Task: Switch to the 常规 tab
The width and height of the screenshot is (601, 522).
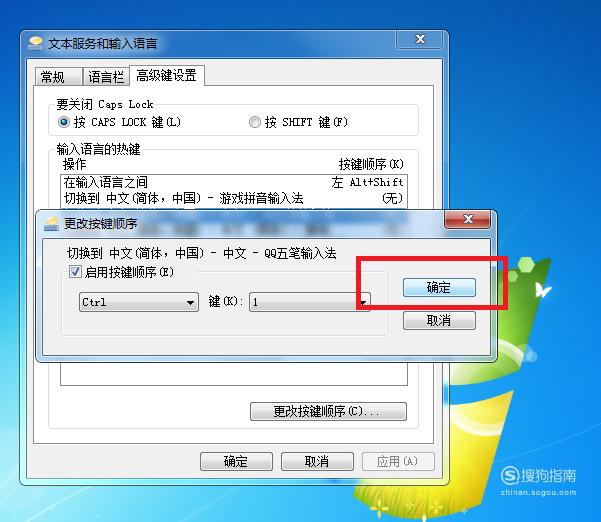Action: click(x=58, y=77)
